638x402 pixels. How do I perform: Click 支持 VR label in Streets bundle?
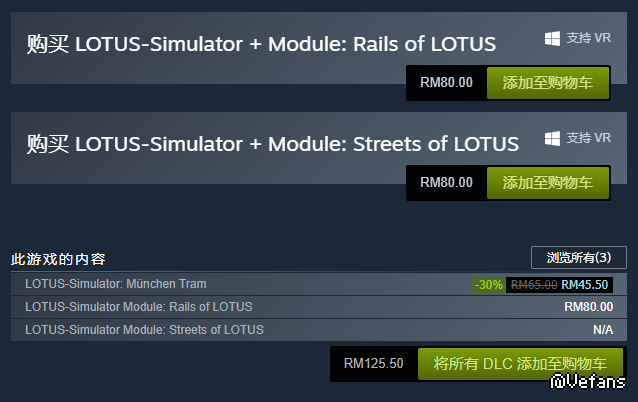pos(588,138)
